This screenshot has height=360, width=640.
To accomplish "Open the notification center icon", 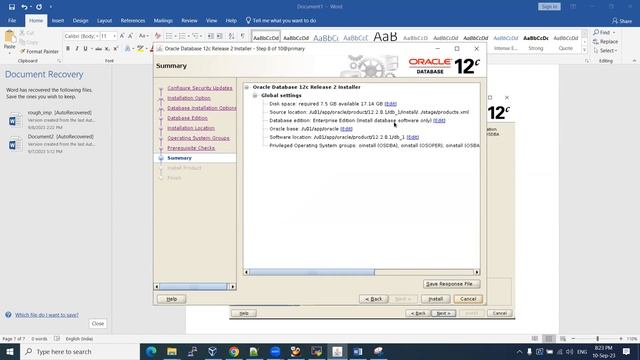I will pos(627,351).
